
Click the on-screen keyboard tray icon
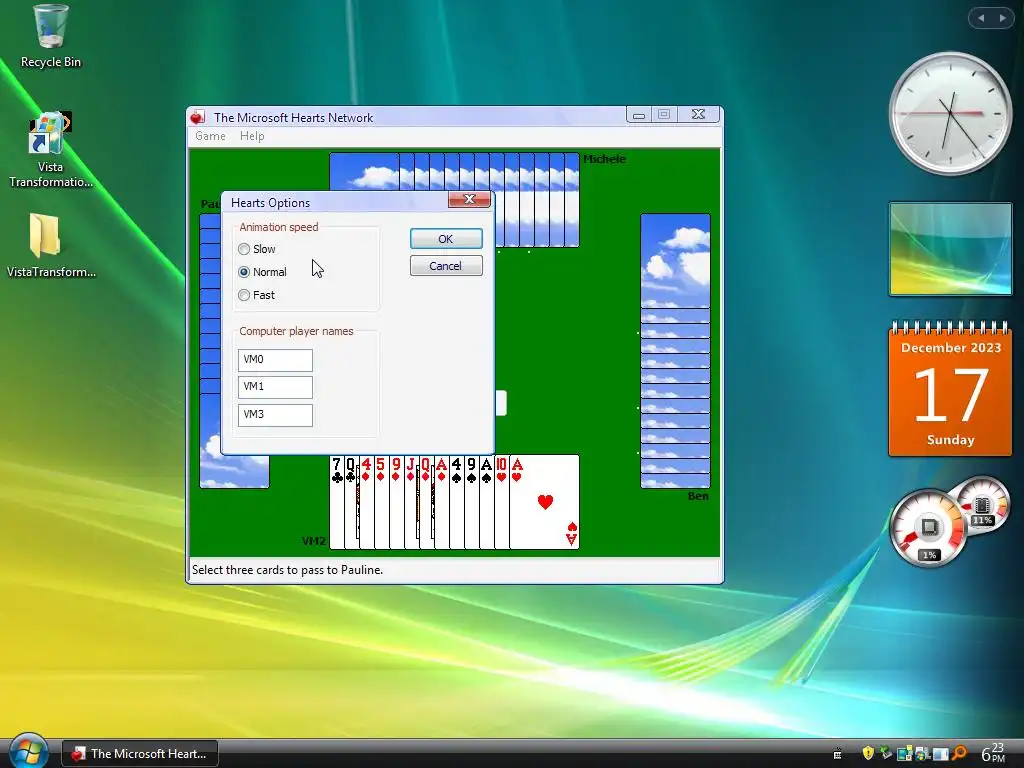pyautogui.click(x=837, y=754)
